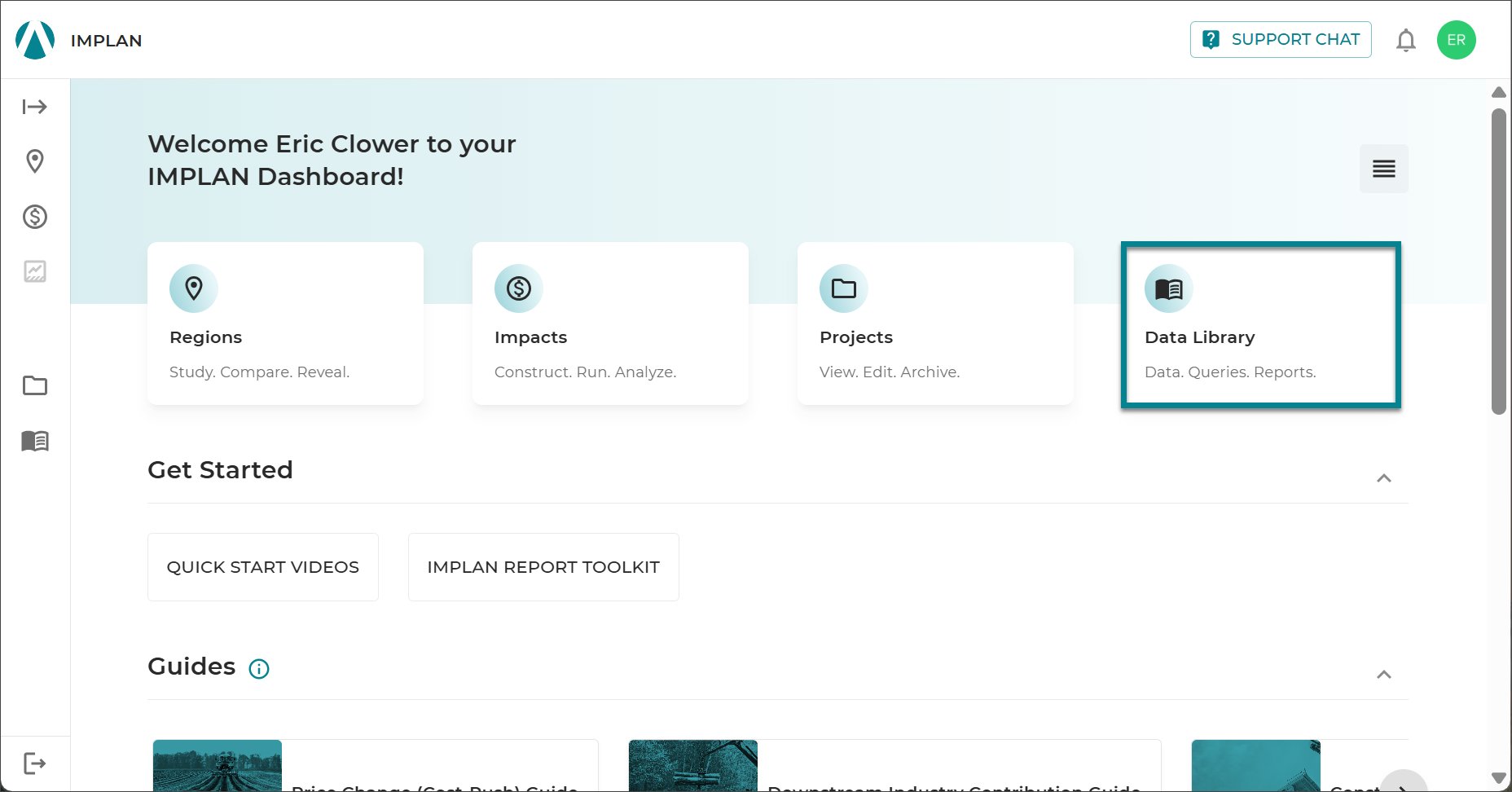Open the Impacts card title
The width and height of the screenshot is (1512, 792).
coord(531,337)
